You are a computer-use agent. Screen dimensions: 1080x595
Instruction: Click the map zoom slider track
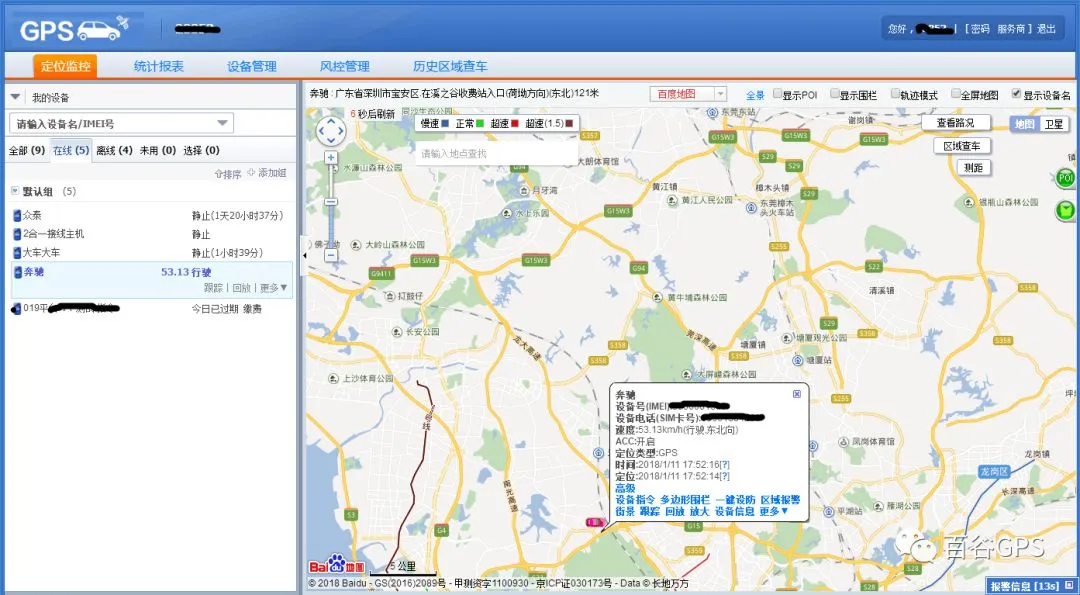pyautogui.click(x=331, y=207)
